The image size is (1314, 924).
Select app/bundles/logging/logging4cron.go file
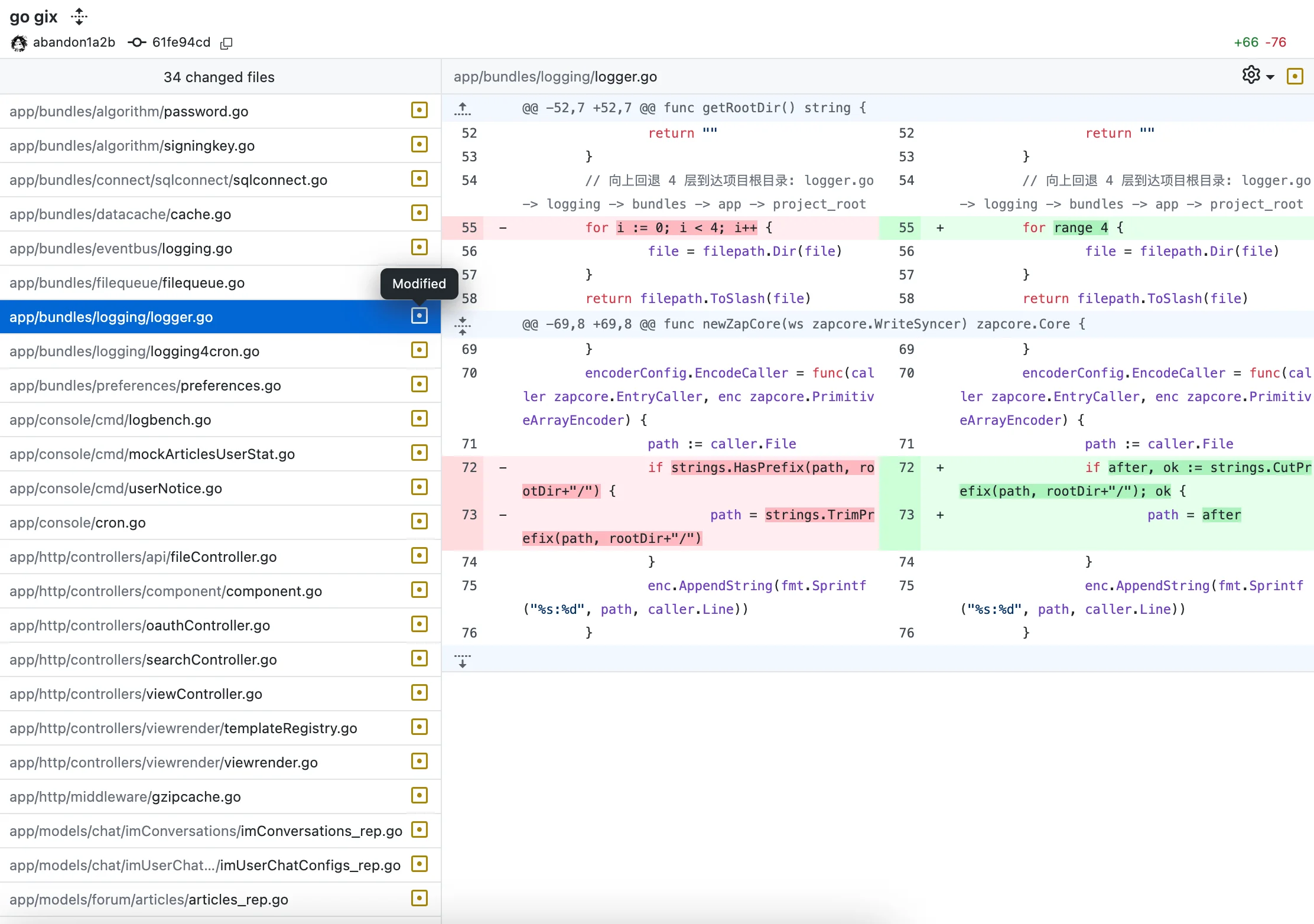134,352
